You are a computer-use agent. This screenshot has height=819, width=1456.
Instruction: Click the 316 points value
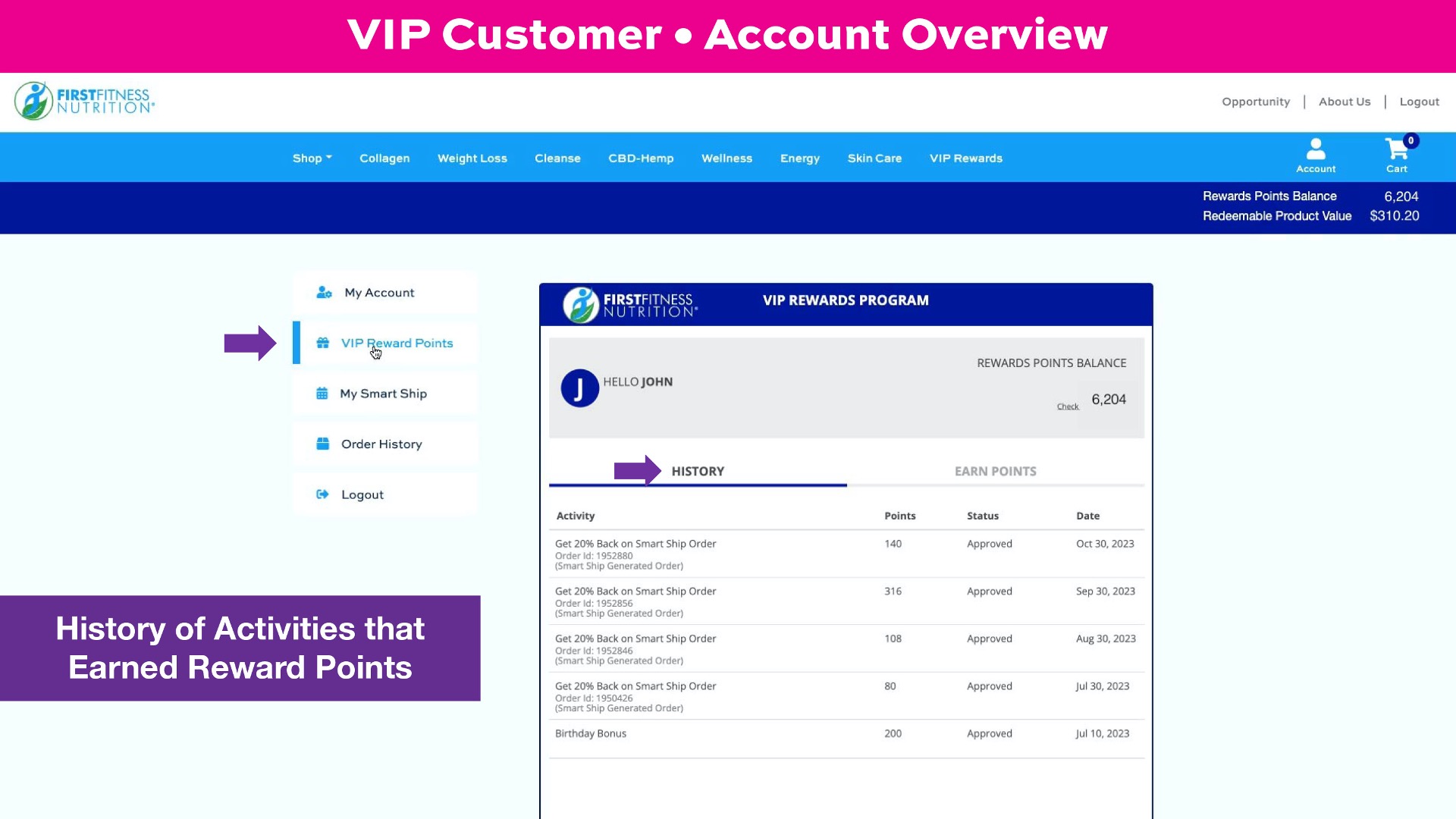893,591
